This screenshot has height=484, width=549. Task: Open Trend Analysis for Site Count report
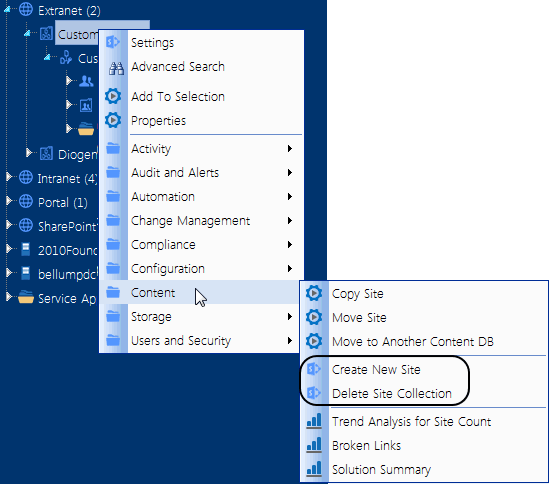click(411, 422)
